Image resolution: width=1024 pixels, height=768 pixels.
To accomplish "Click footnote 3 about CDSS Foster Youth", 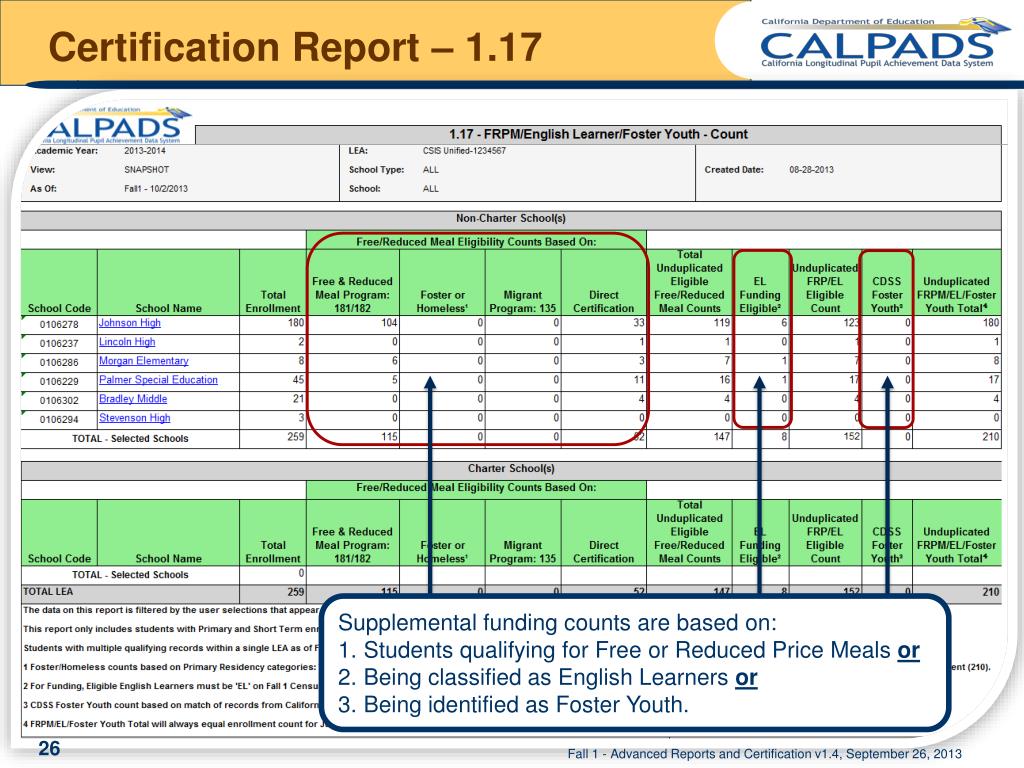I will pyautogui.click(x=172, y=705).
